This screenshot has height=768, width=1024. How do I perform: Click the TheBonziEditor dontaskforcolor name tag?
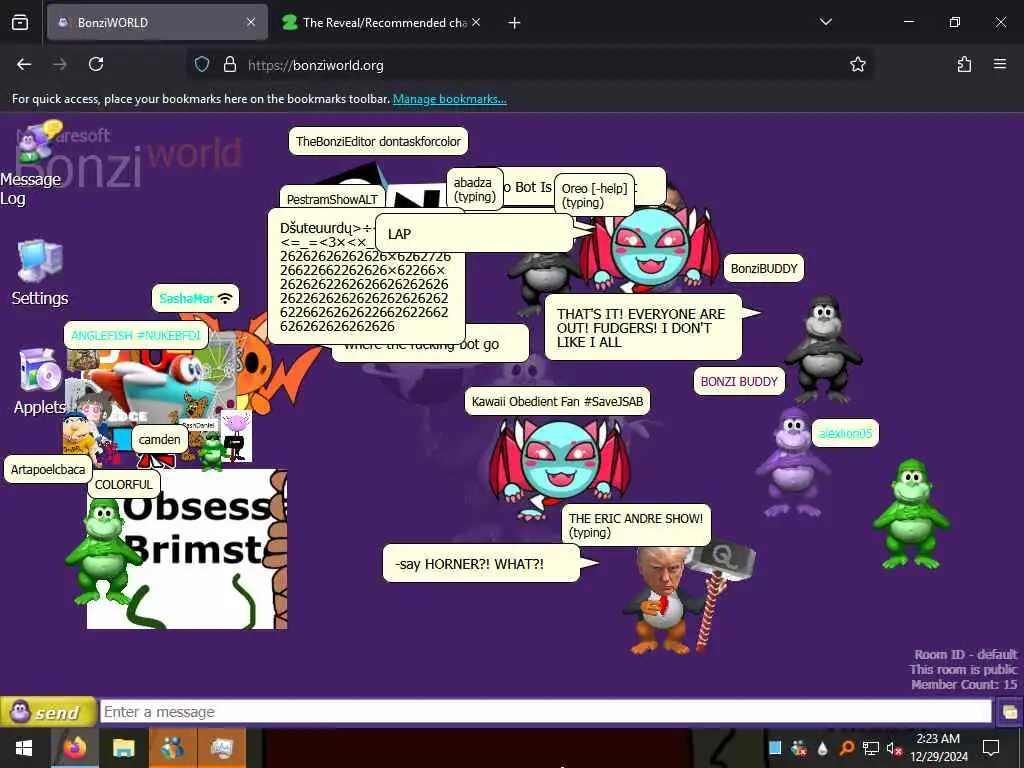[x=378, y=141]
